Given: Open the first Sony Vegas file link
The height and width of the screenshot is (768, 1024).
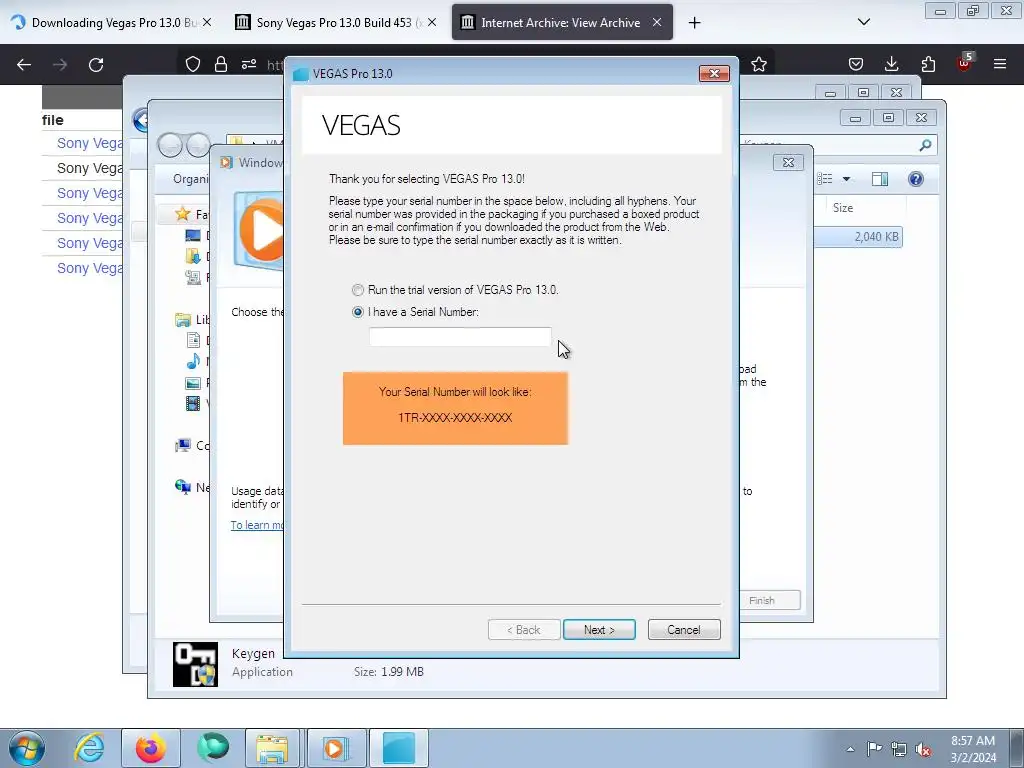Looking at the screenshot, I should point(89,143).
